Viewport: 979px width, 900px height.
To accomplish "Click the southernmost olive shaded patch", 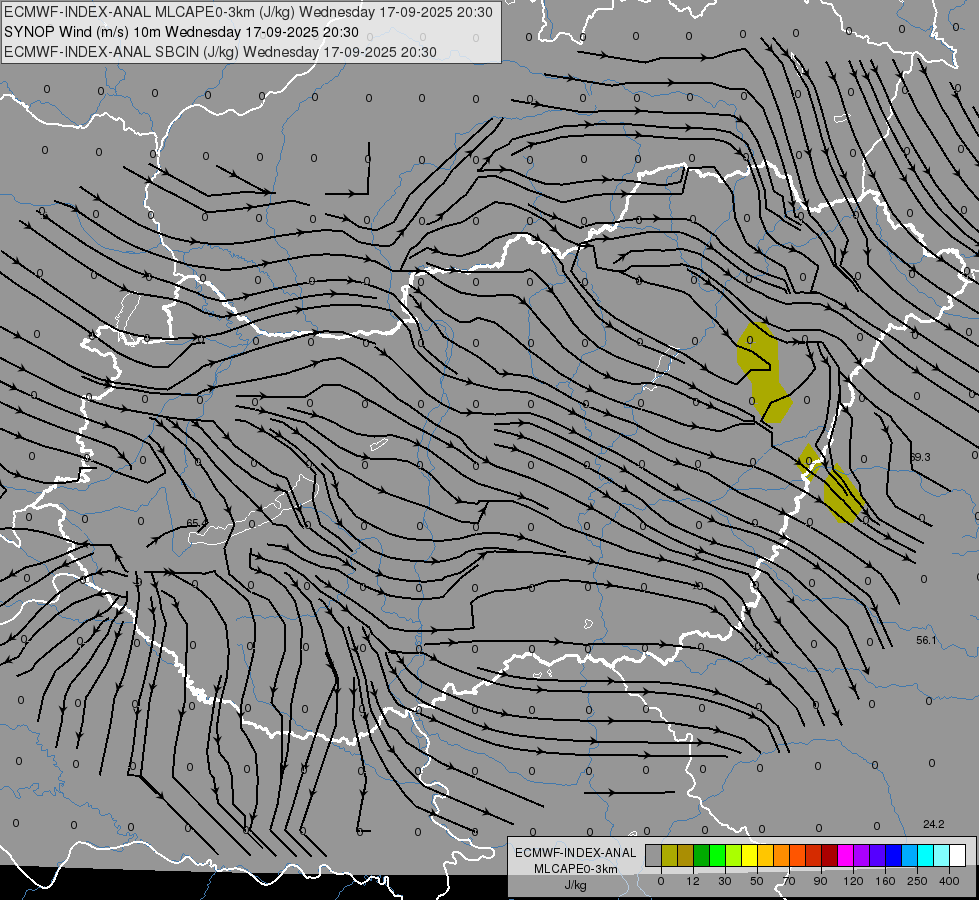I will coord(843,494).
